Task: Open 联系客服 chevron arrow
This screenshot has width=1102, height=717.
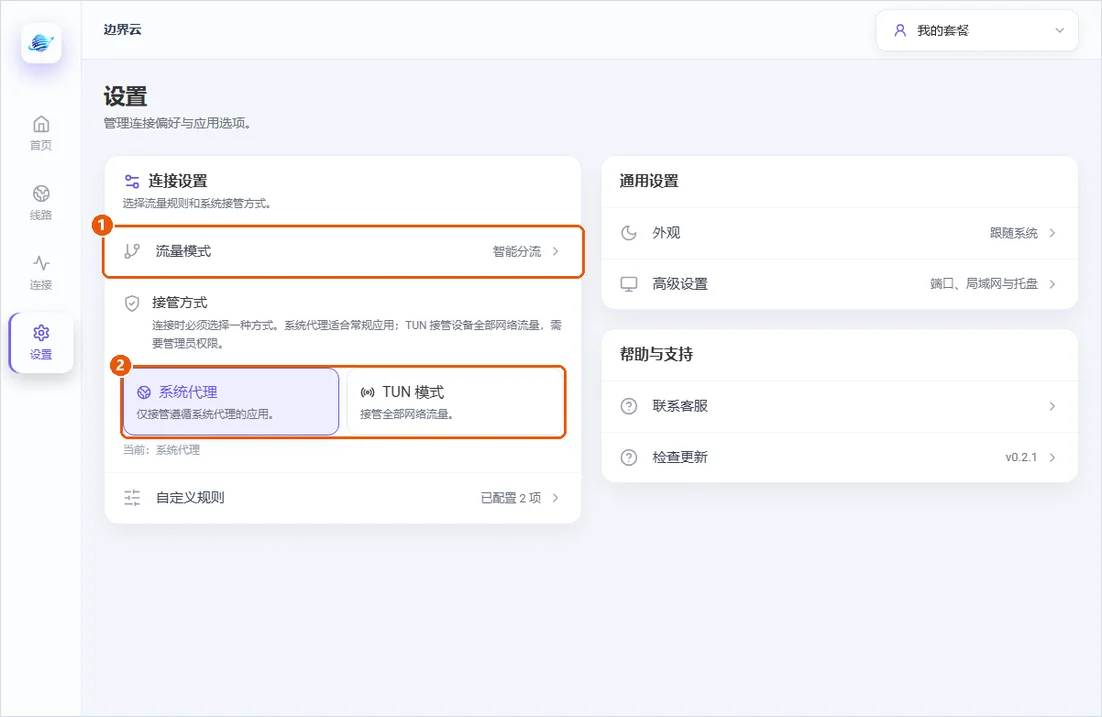Action: 1052,406
